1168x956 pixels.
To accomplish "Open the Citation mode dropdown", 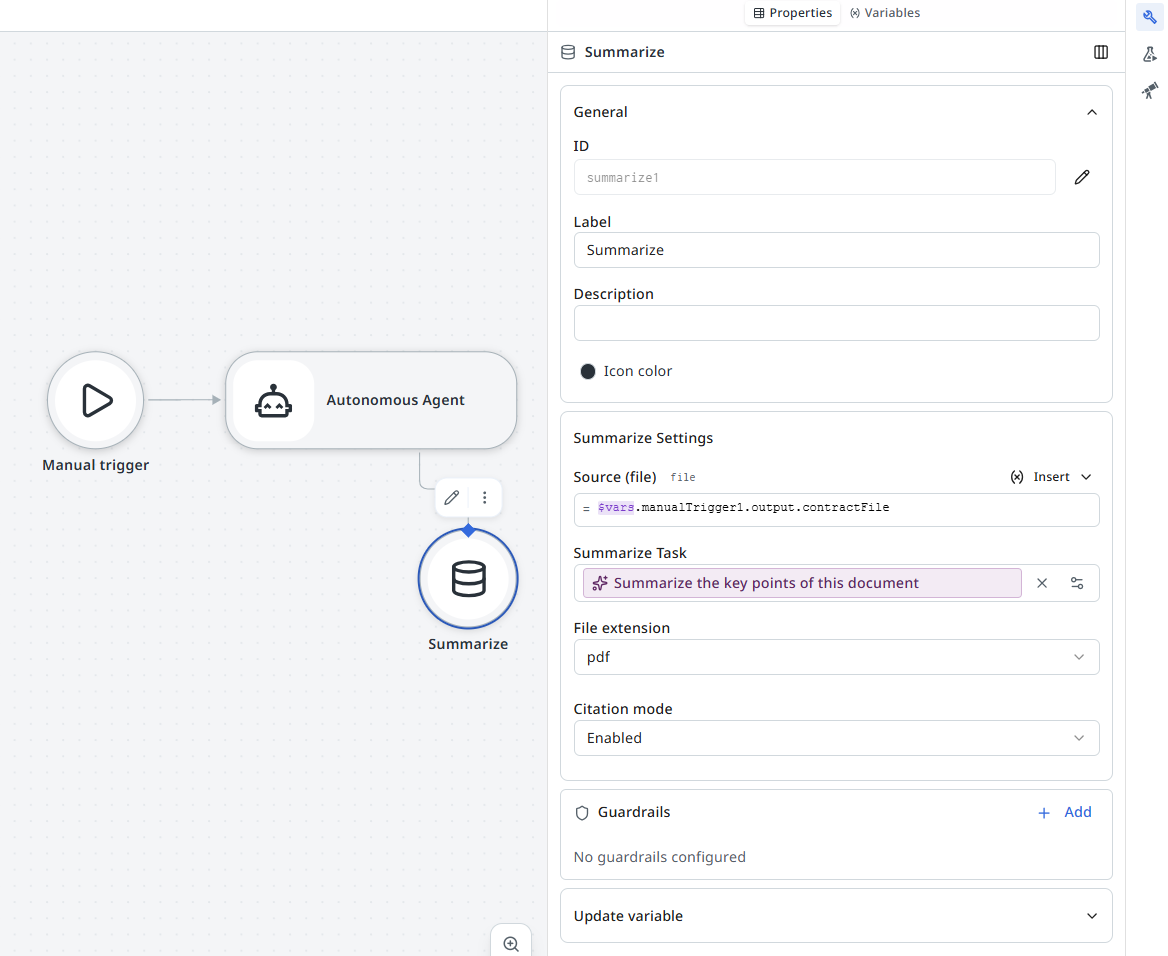I will [x=836, y=738].
